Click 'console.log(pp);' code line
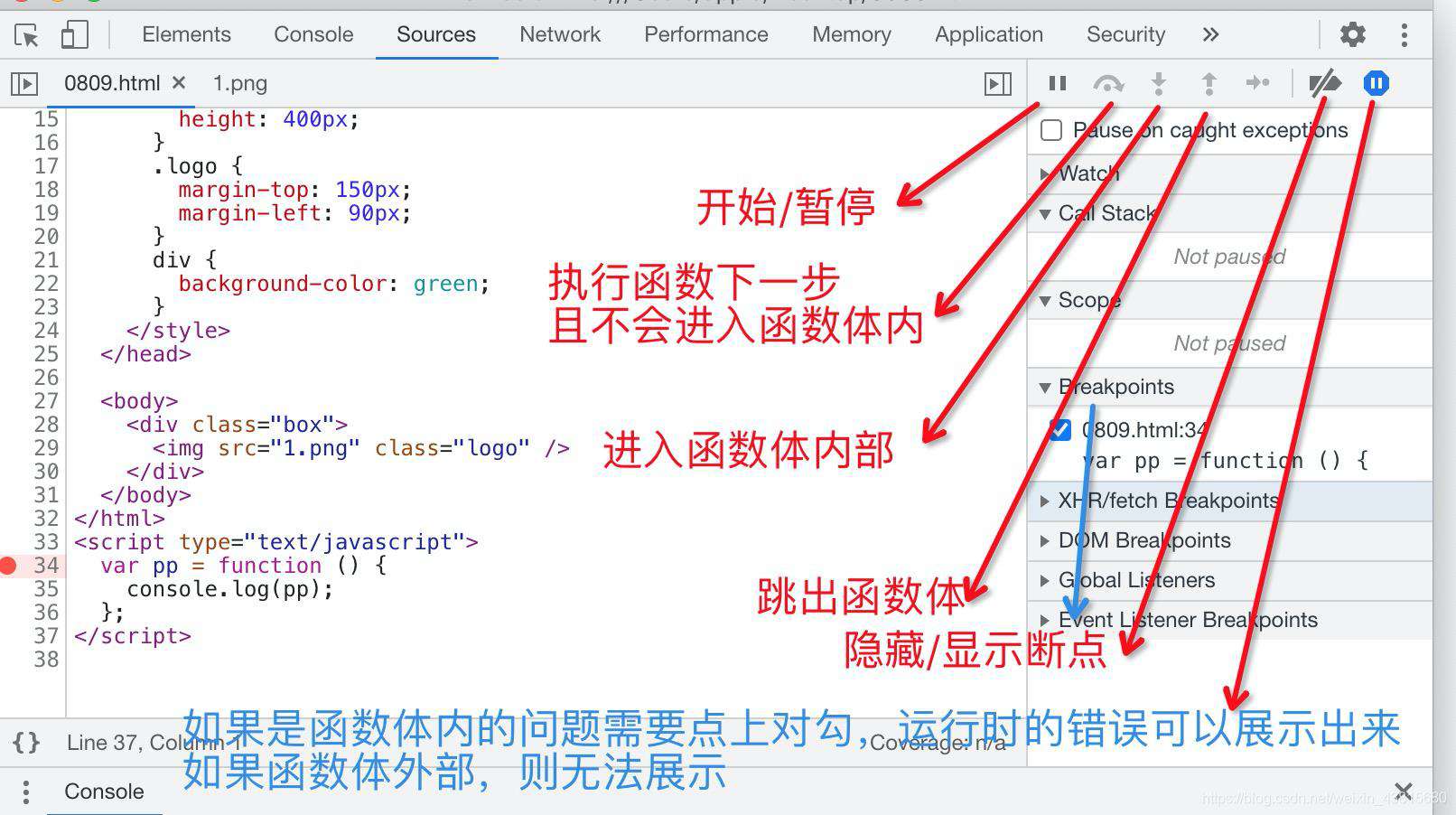This screenshot has height=815, width=1456. coord(229,589)
